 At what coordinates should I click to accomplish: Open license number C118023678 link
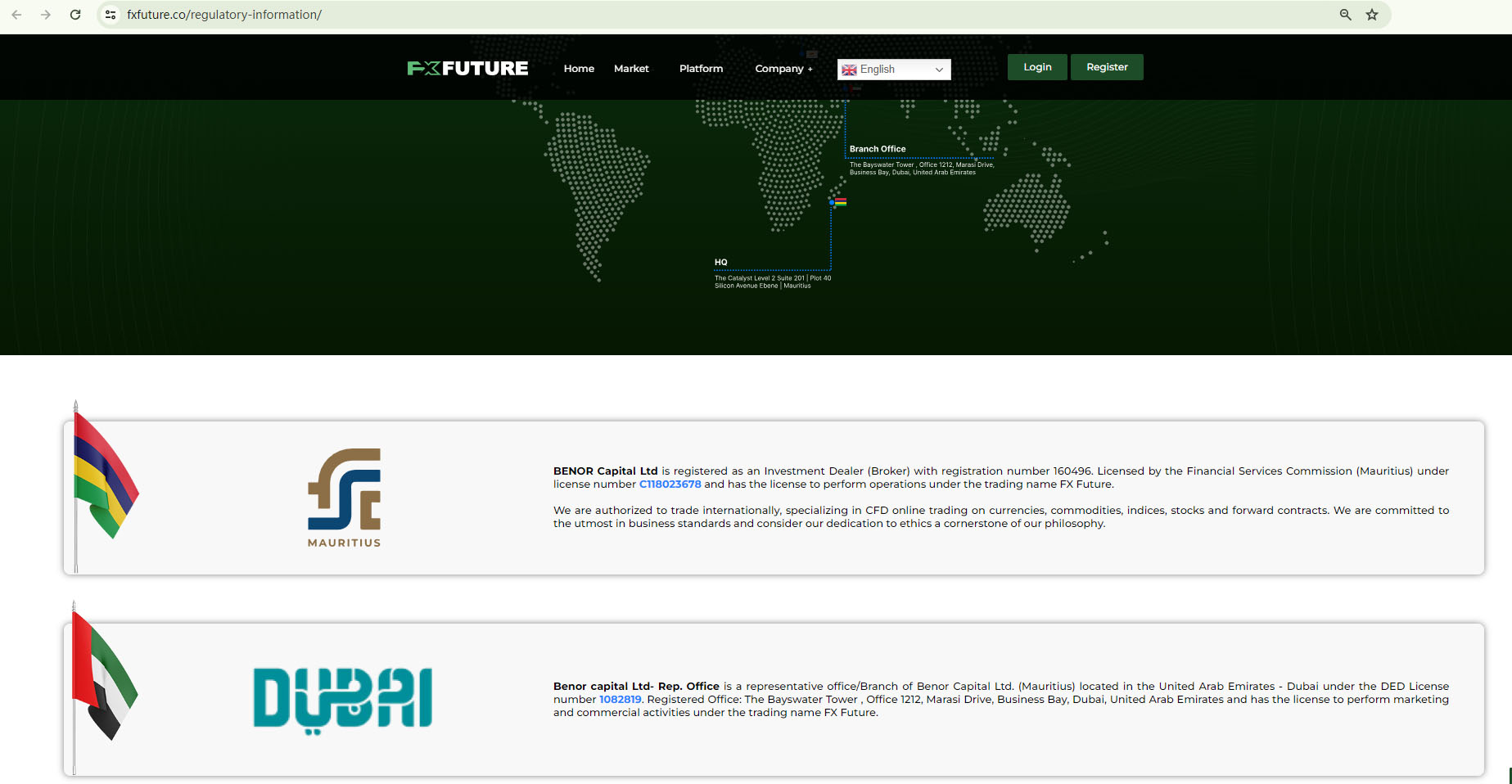click(x=670, y=484)
